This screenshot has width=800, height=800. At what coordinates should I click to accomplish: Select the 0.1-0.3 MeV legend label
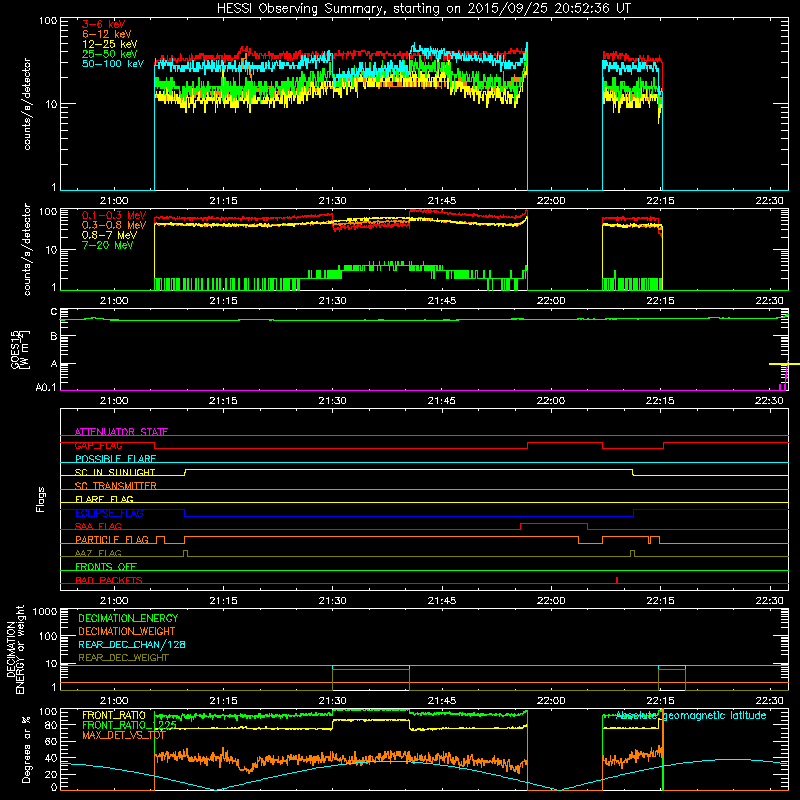pos(114,215)
